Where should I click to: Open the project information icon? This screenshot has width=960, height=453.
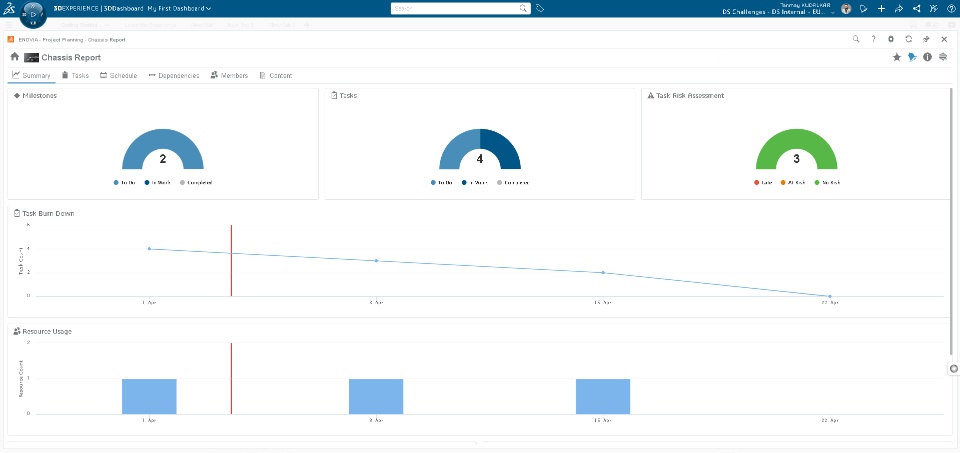pos(928,57)
